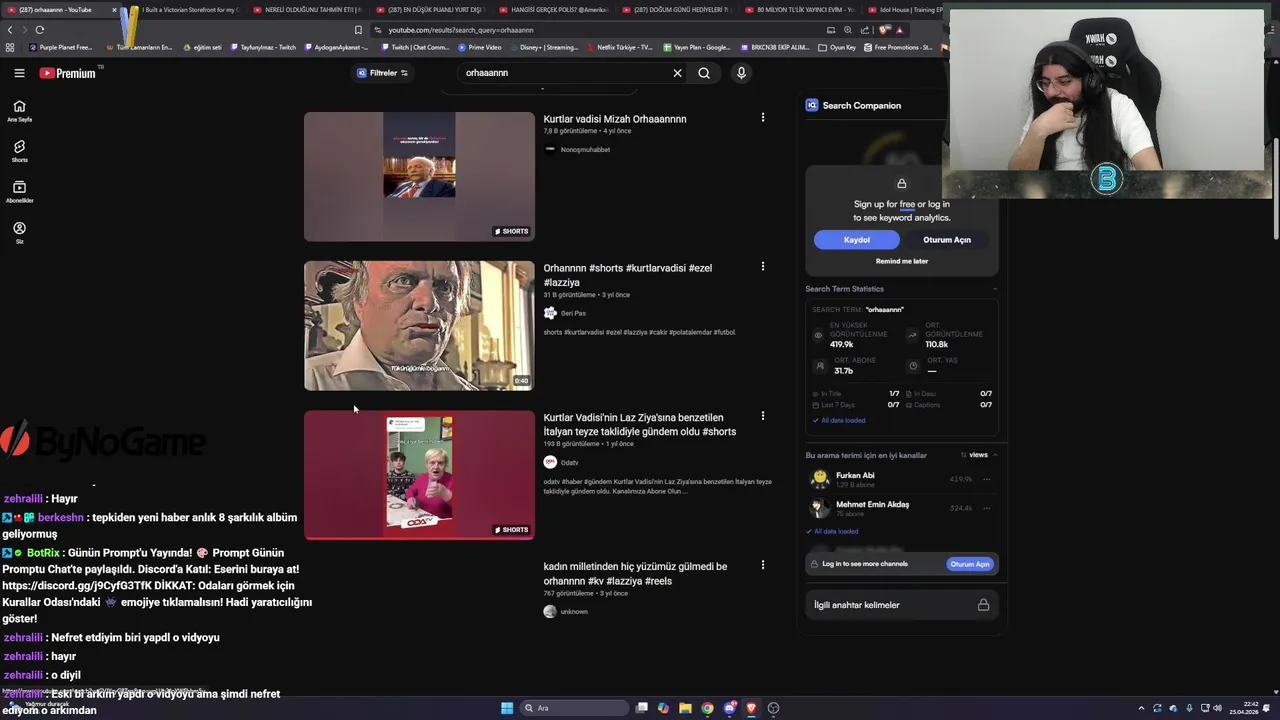Image resolution: width=1280 pixels, height=720 pixels.
Task: Click the Kaydol sign-up button
Action: click(x=857, y=240)
